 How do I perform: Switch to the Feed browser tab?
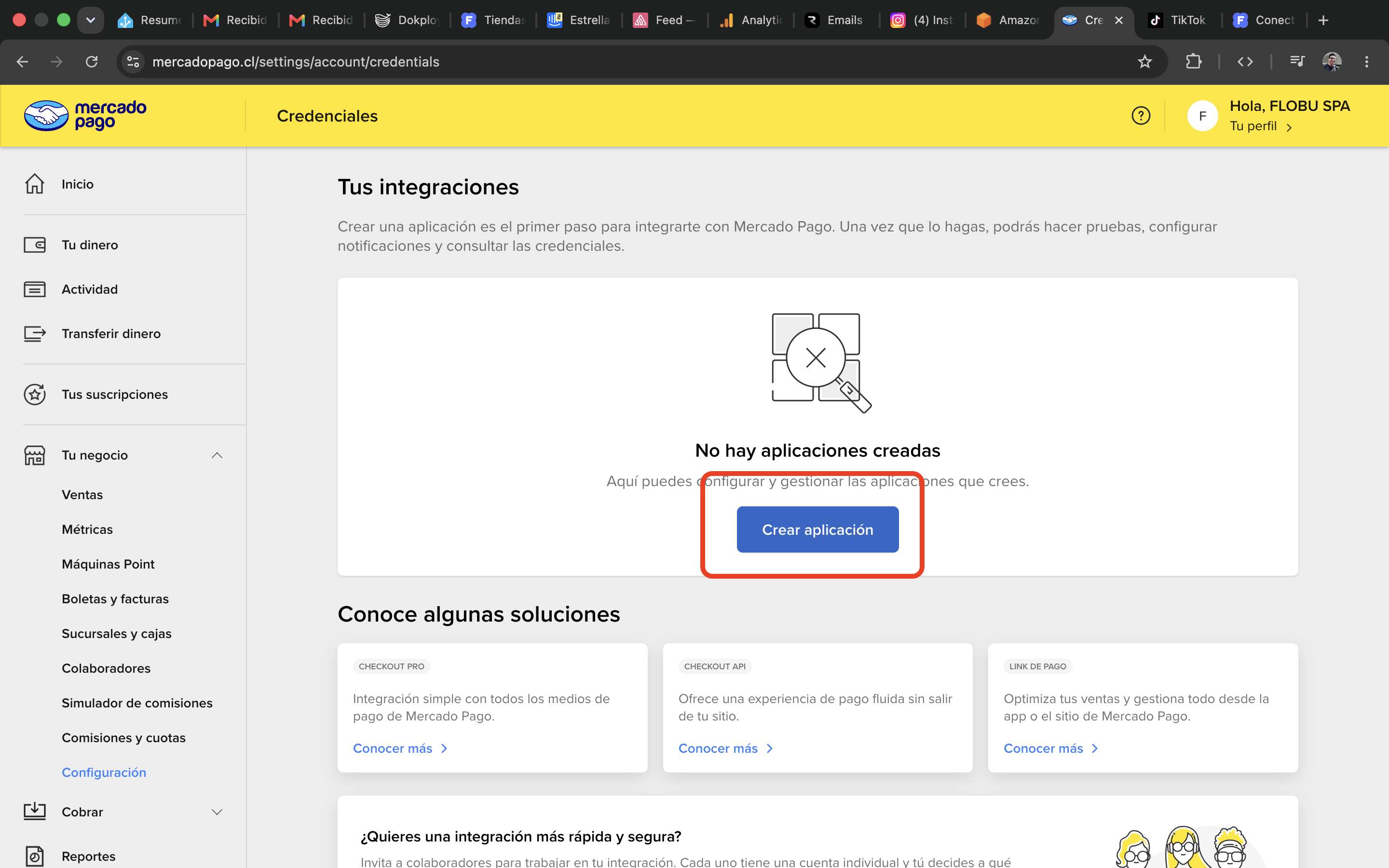click(x=665, y=20)
